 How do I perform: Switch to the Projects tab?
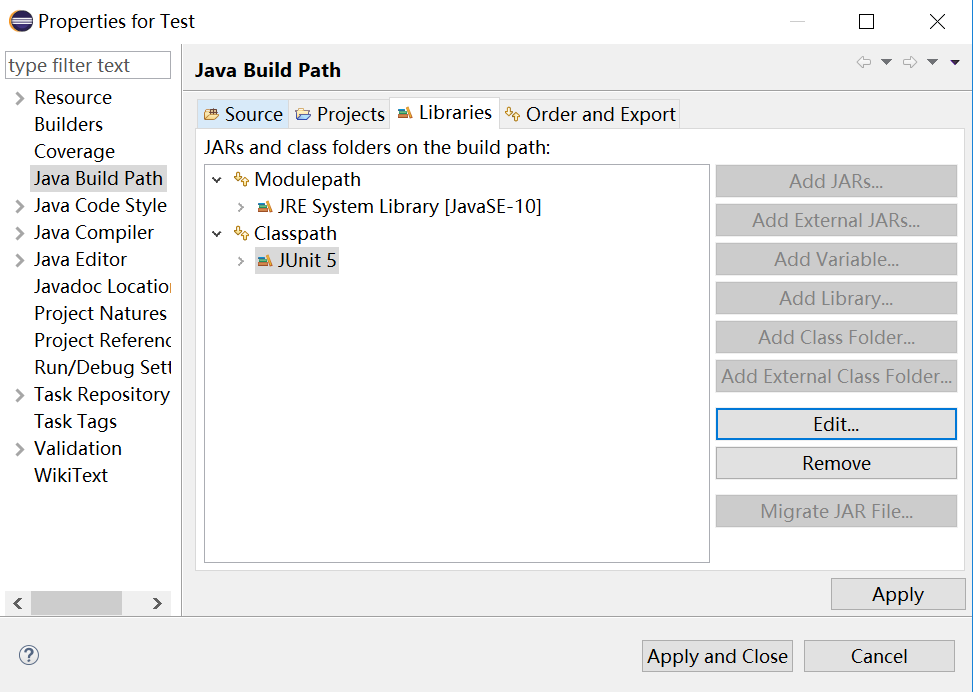pyautogui.click(x=339, y=114)
